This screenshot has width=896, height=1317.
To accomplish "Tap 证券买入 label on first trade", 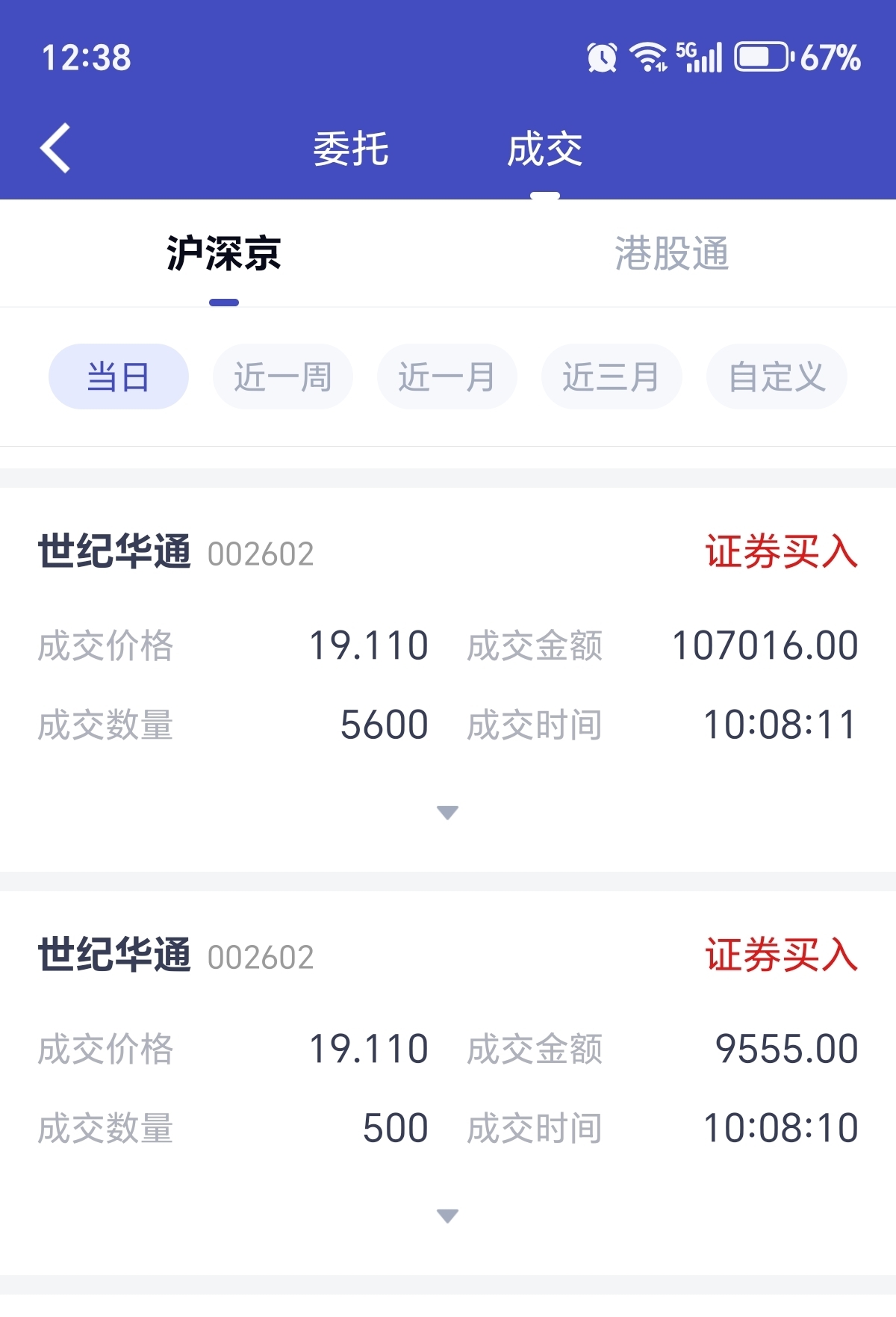I will click(x=782, y=552).
